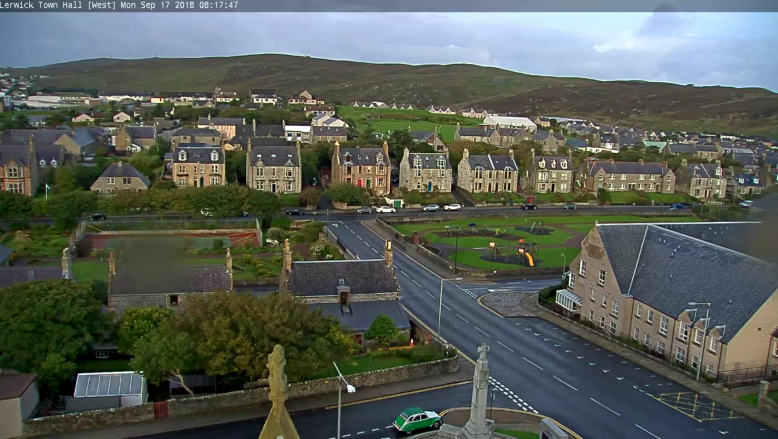Screen dimensions: 778x439
Task: Click the glass-roofed greenhouse at bottom left
Action: tap(109, 384)
